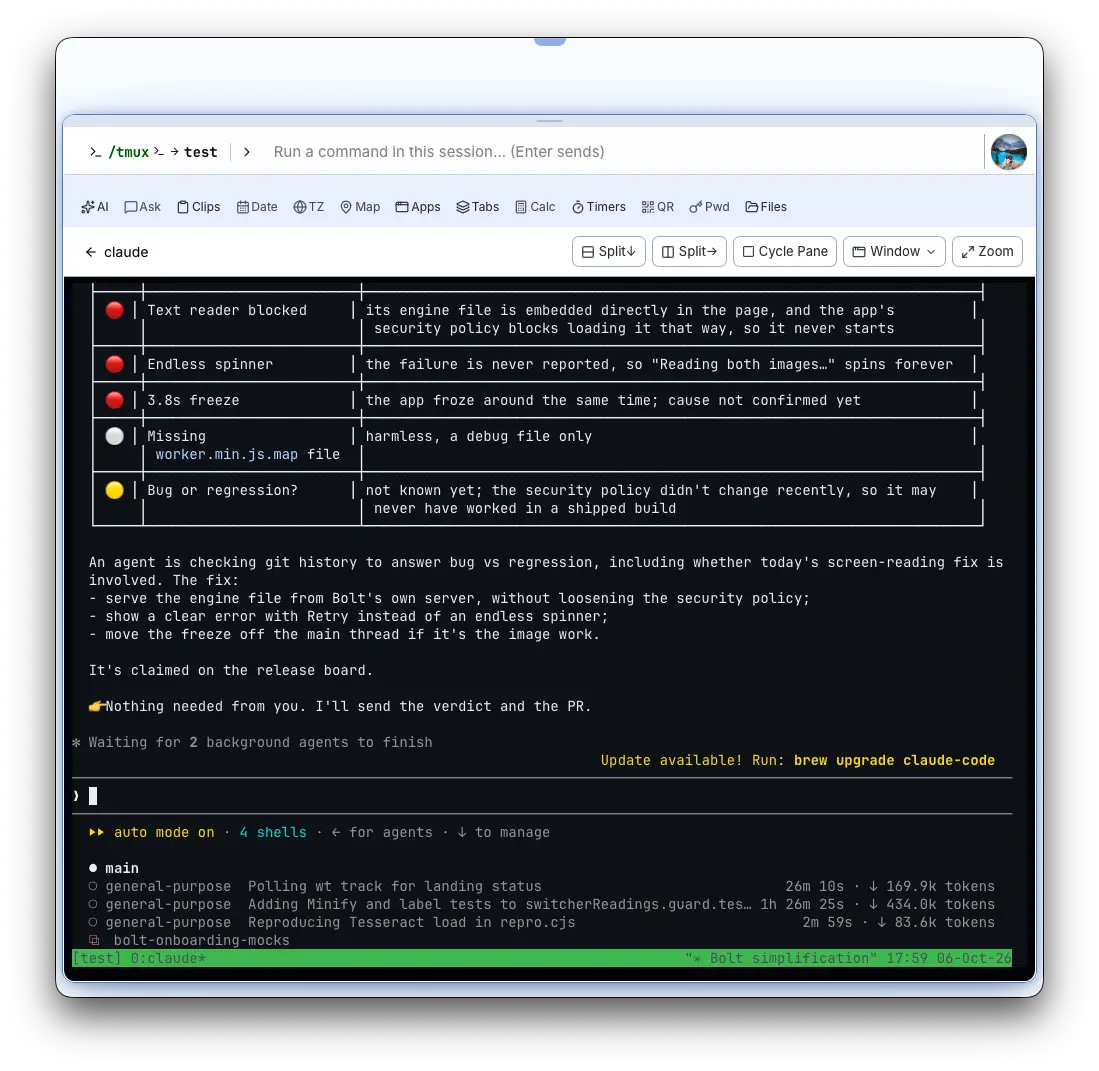Click It's claimed on the release board line
The width and height of the screenshot is (1099, 1071).
click(x=231, y=670)
